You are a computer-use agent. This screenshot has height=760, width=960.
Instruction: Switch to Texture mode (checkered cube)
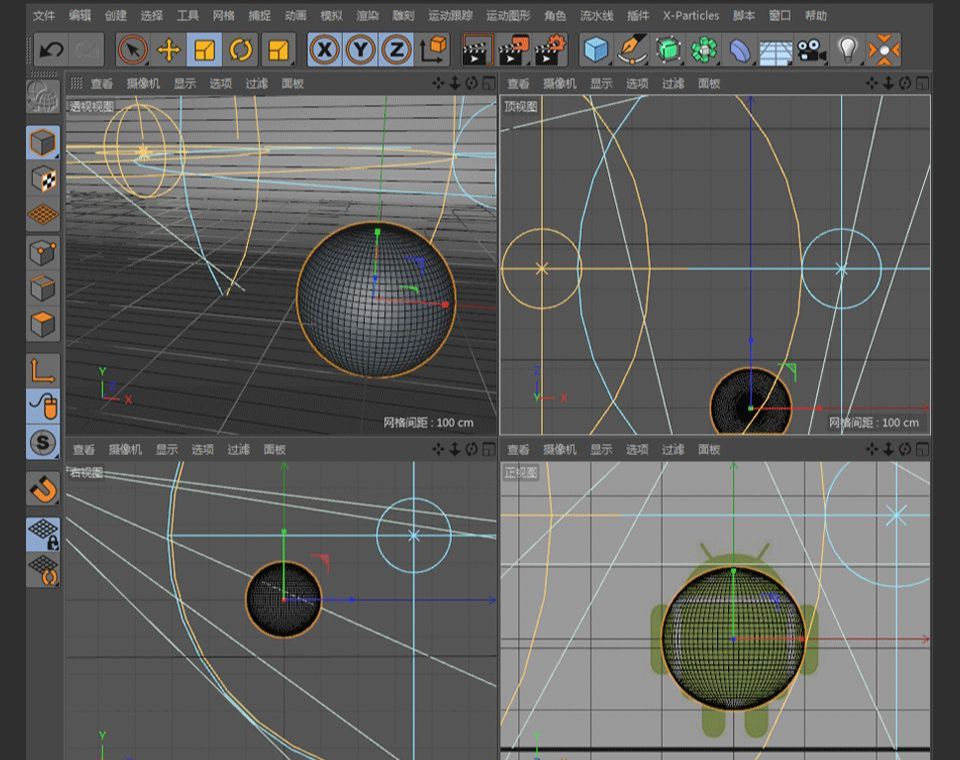click(x=43, y=179)
